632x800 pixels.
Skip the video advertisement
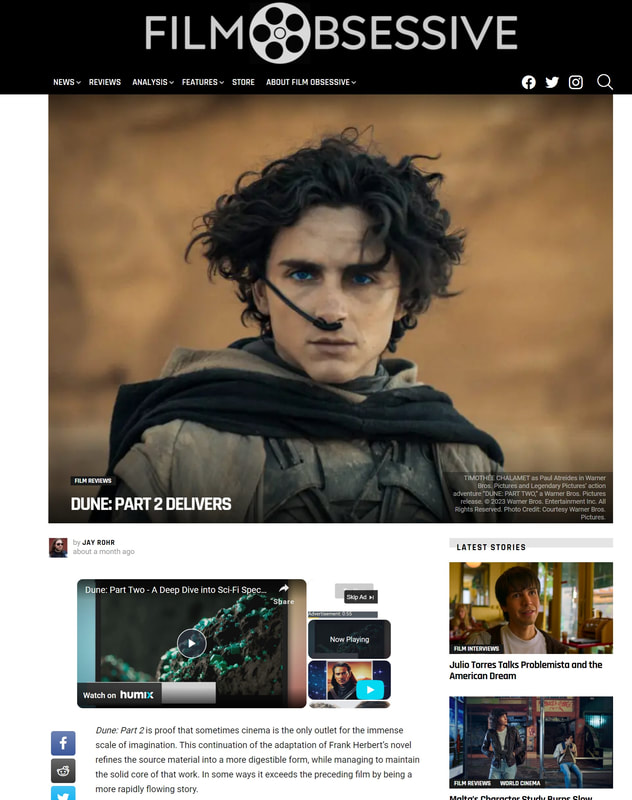pyautogui.click(x=360, y=597)
